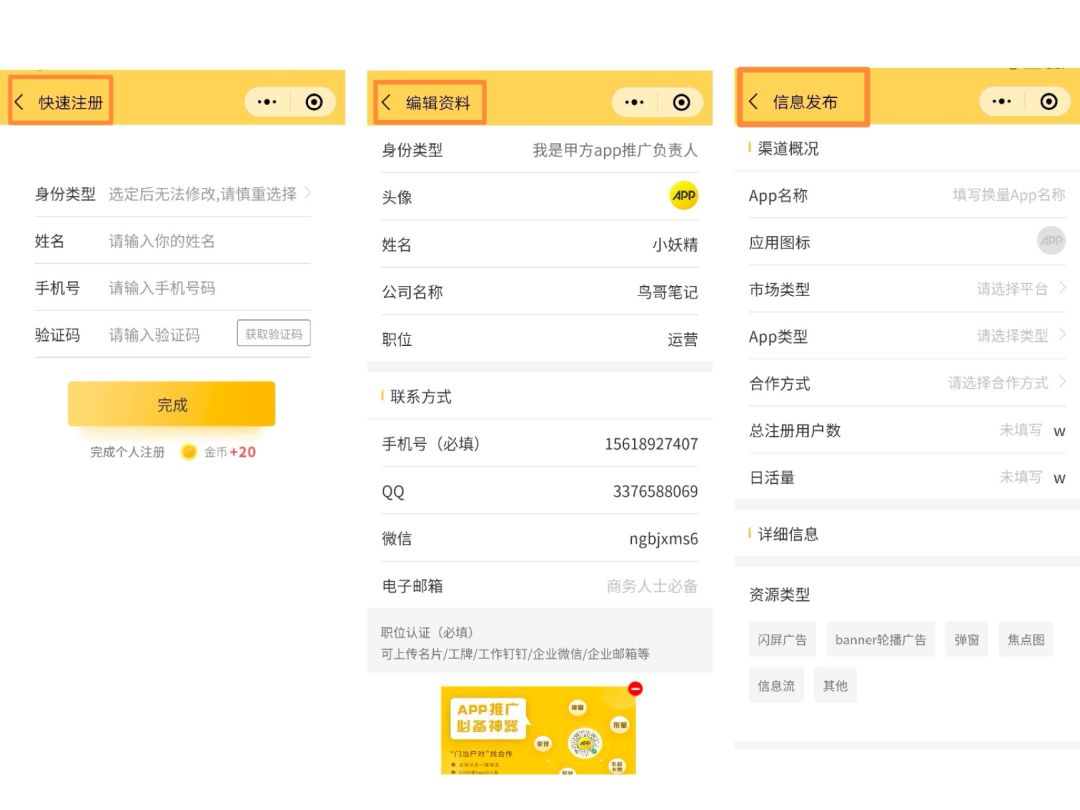The image size is (1080, 810).
Task: Open more menu dots on 快速注册 header
Action: coord(267,102)
